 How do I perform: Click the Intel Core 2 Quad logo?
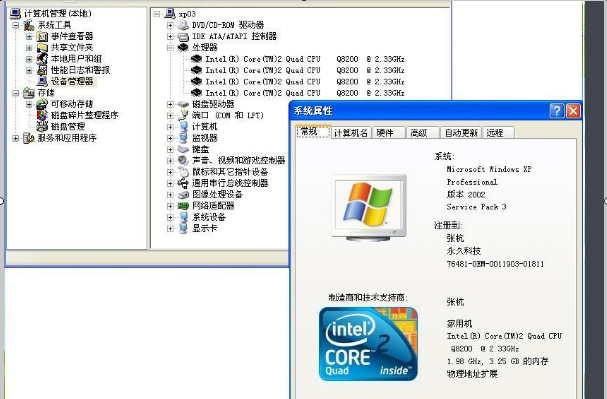368,344
